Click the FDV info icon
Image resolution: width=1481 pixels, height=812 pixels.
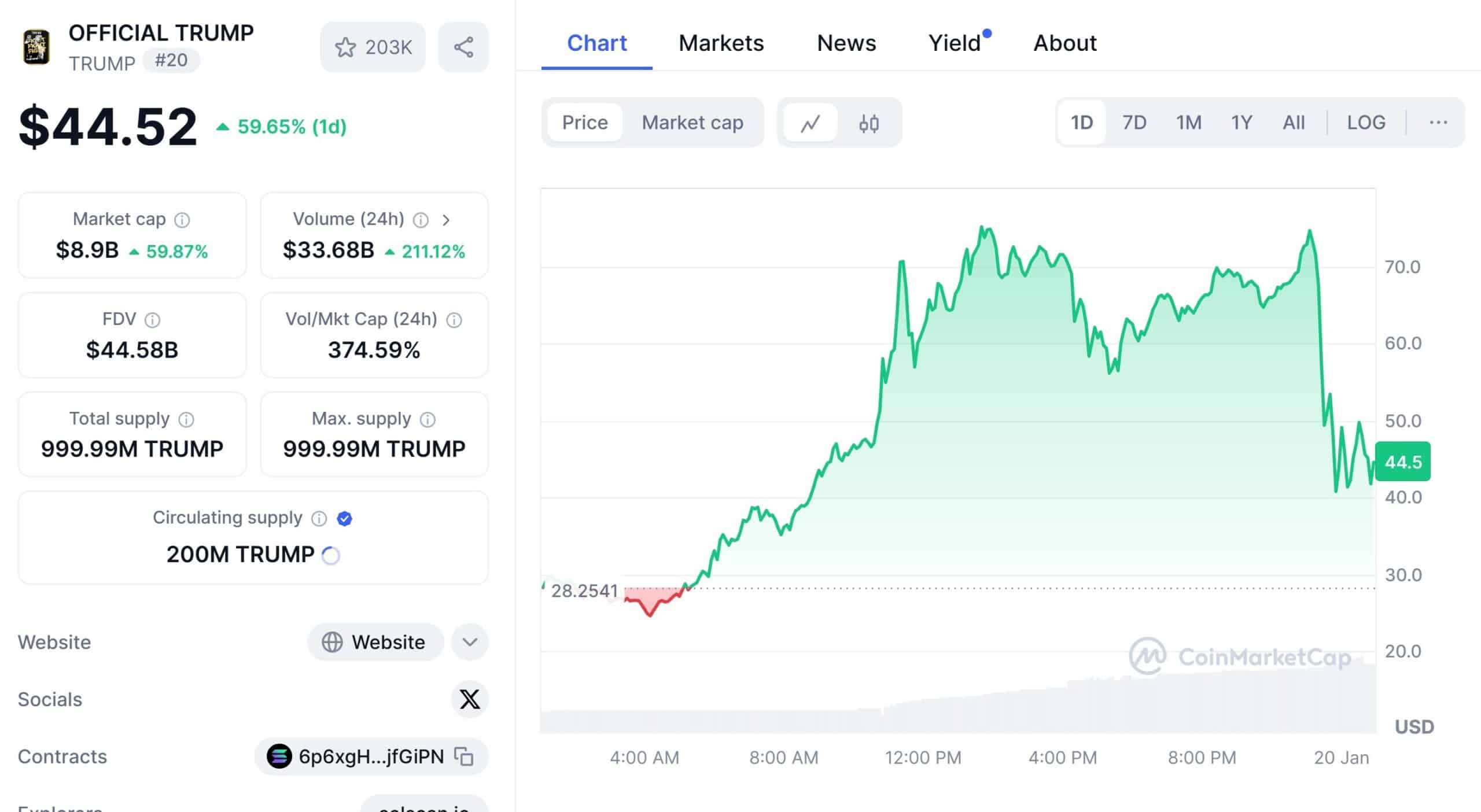[153, 320]
